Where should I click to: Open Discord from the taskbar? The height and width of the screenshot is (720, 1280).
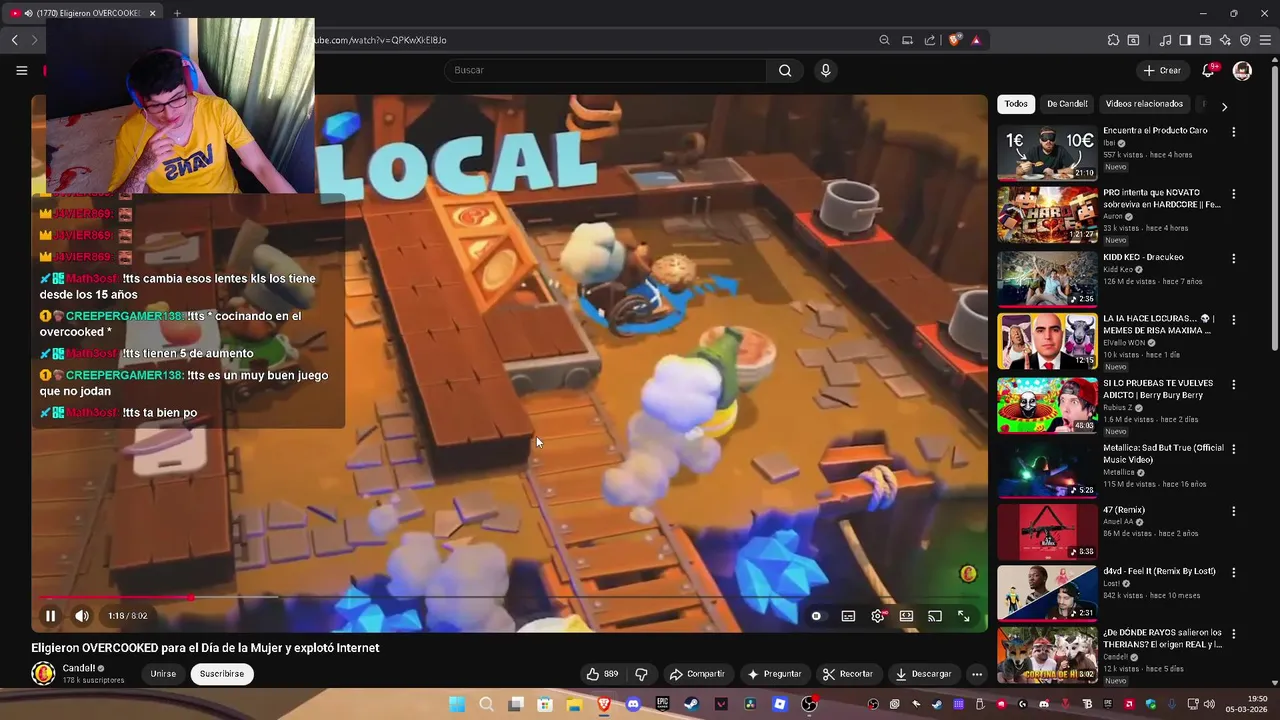pyautogui.click(x=632, y=704)
